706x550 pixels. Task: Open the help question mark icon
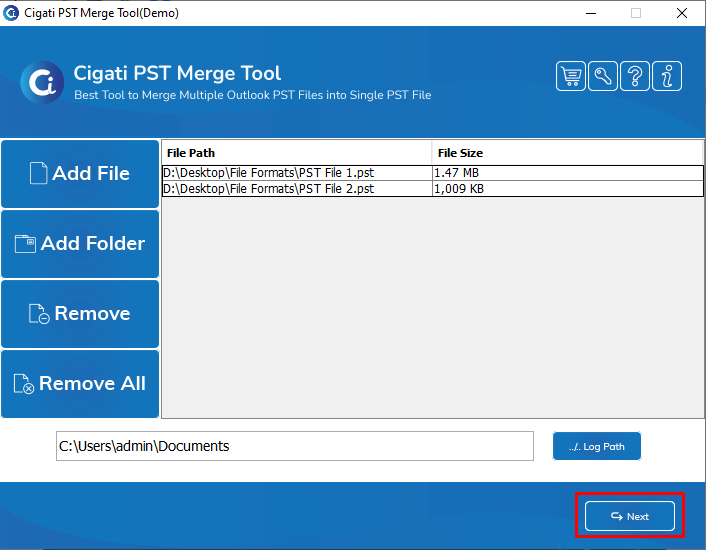(x=634, y=76)
